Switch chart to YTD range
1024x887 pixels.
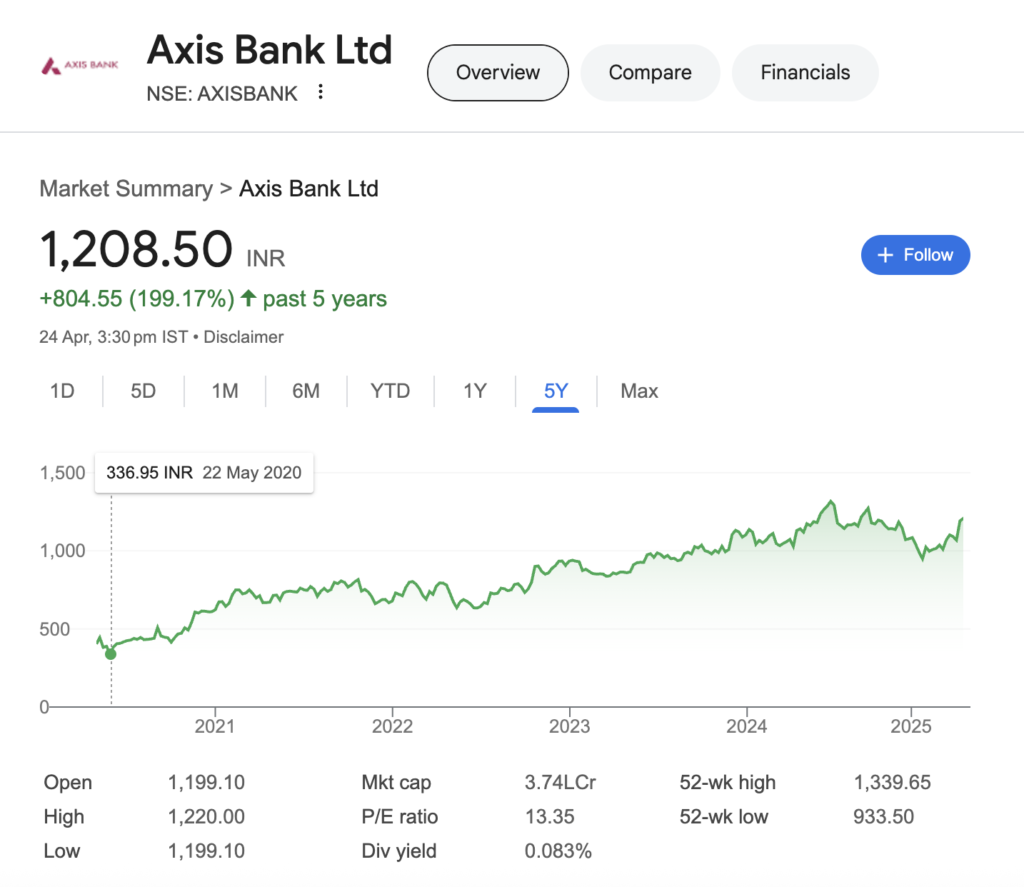(x=390, y=391)
